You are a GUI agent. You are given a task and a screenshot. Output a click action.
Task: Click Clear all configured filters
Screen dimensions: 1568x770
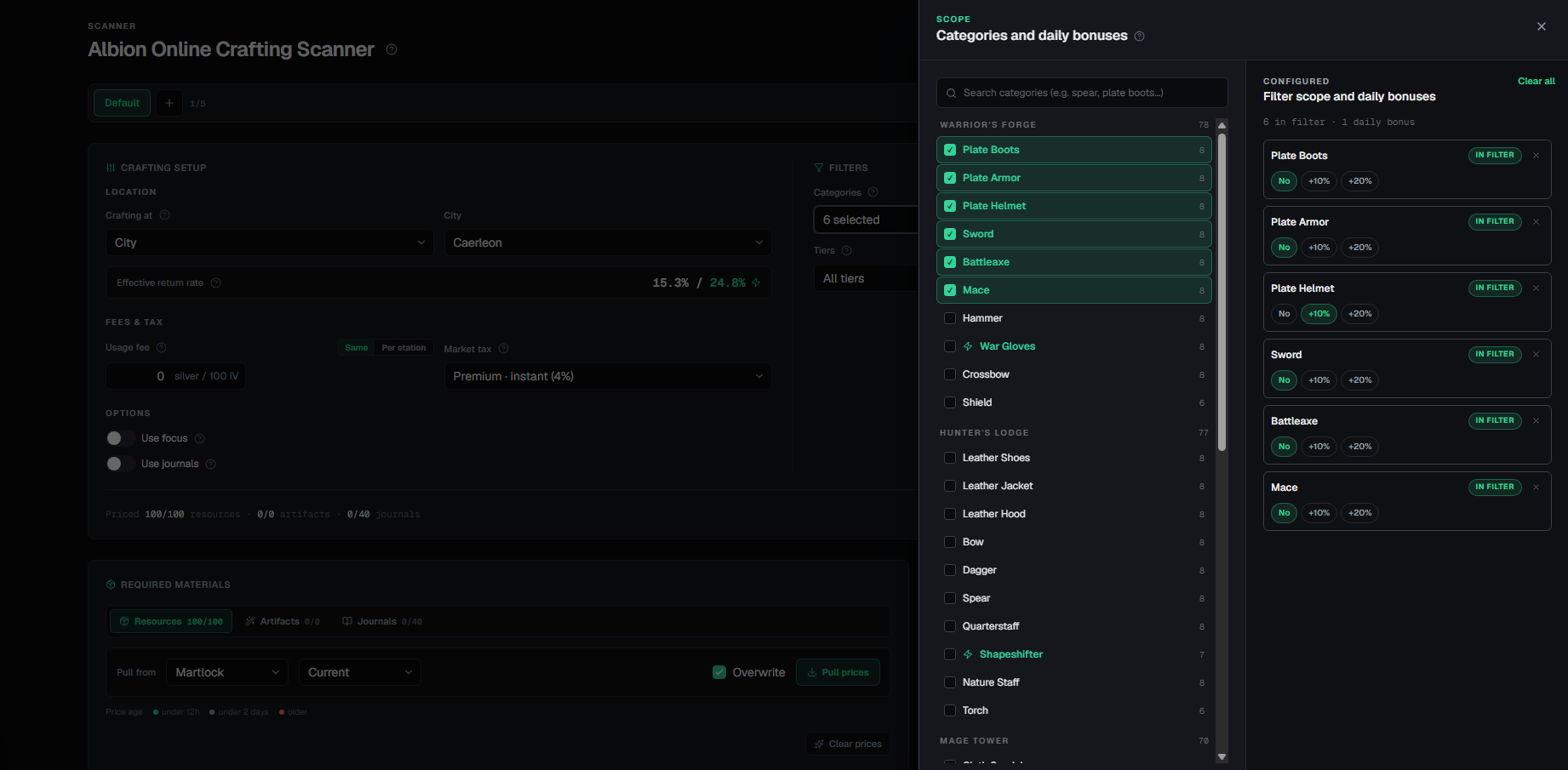pos(1537,82)
